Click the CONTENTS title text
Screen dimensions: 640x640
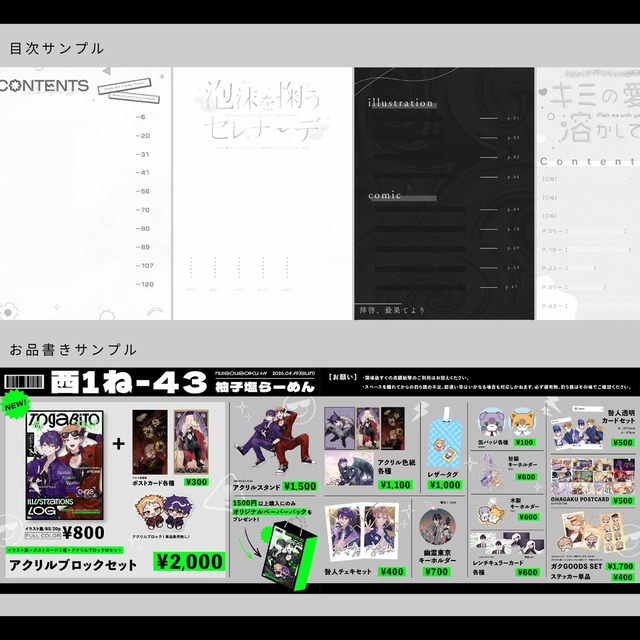[x=44, y=86]
